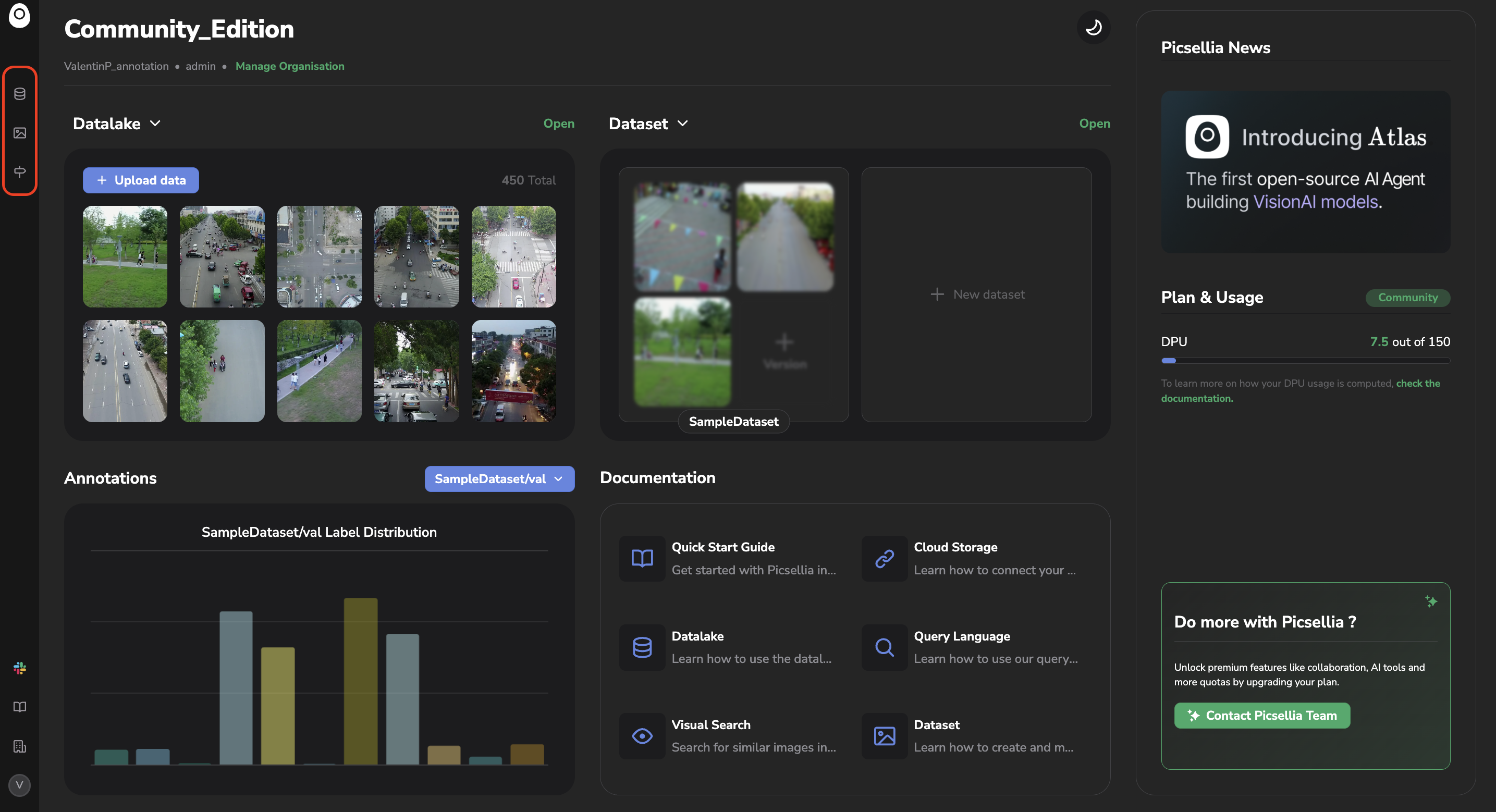This screenshot has height=812, width=1496.
Task: Open the user avatar V menu
Action: (20, 785)
